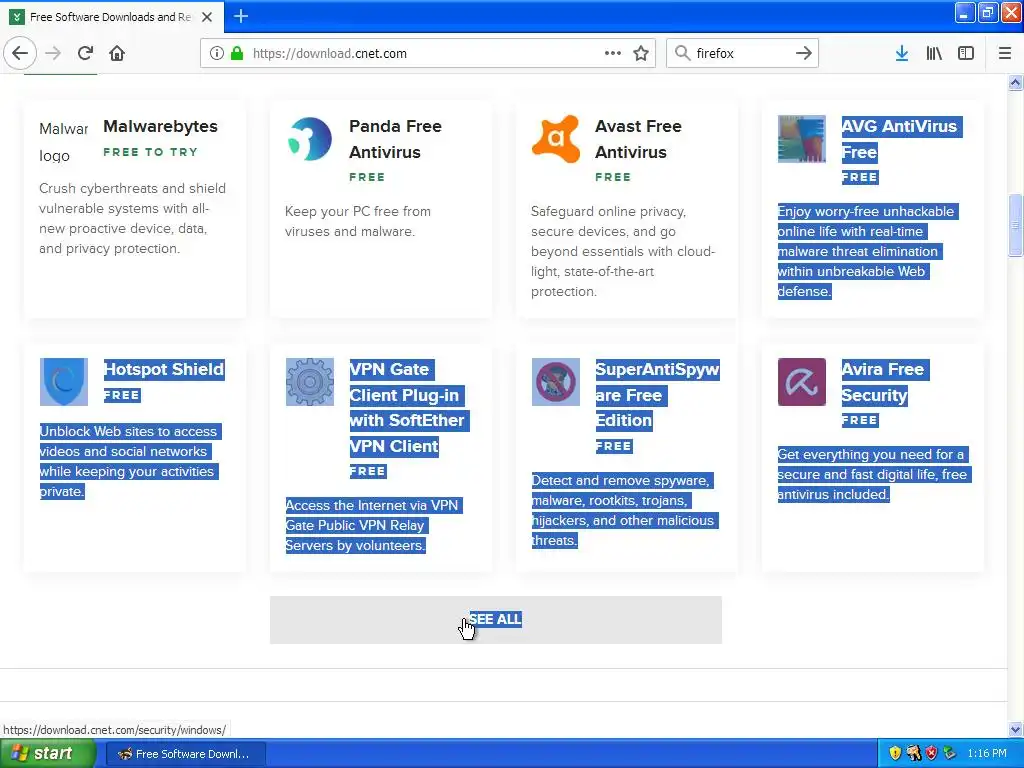
Task: Close the Free Software Downloads tab
Action: pyautogui.click(x=207, y=17)
